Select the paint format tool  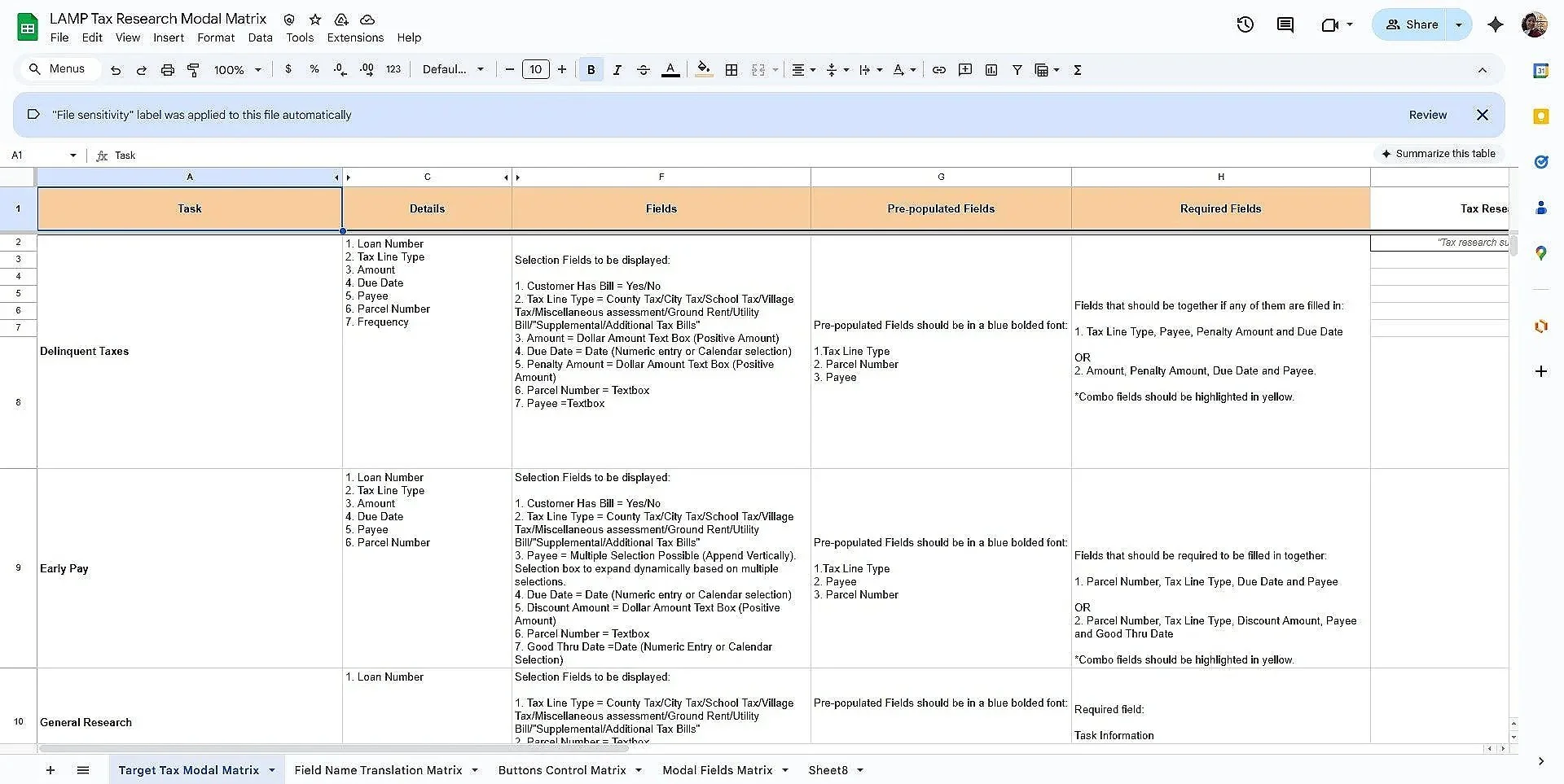[194, 70]
